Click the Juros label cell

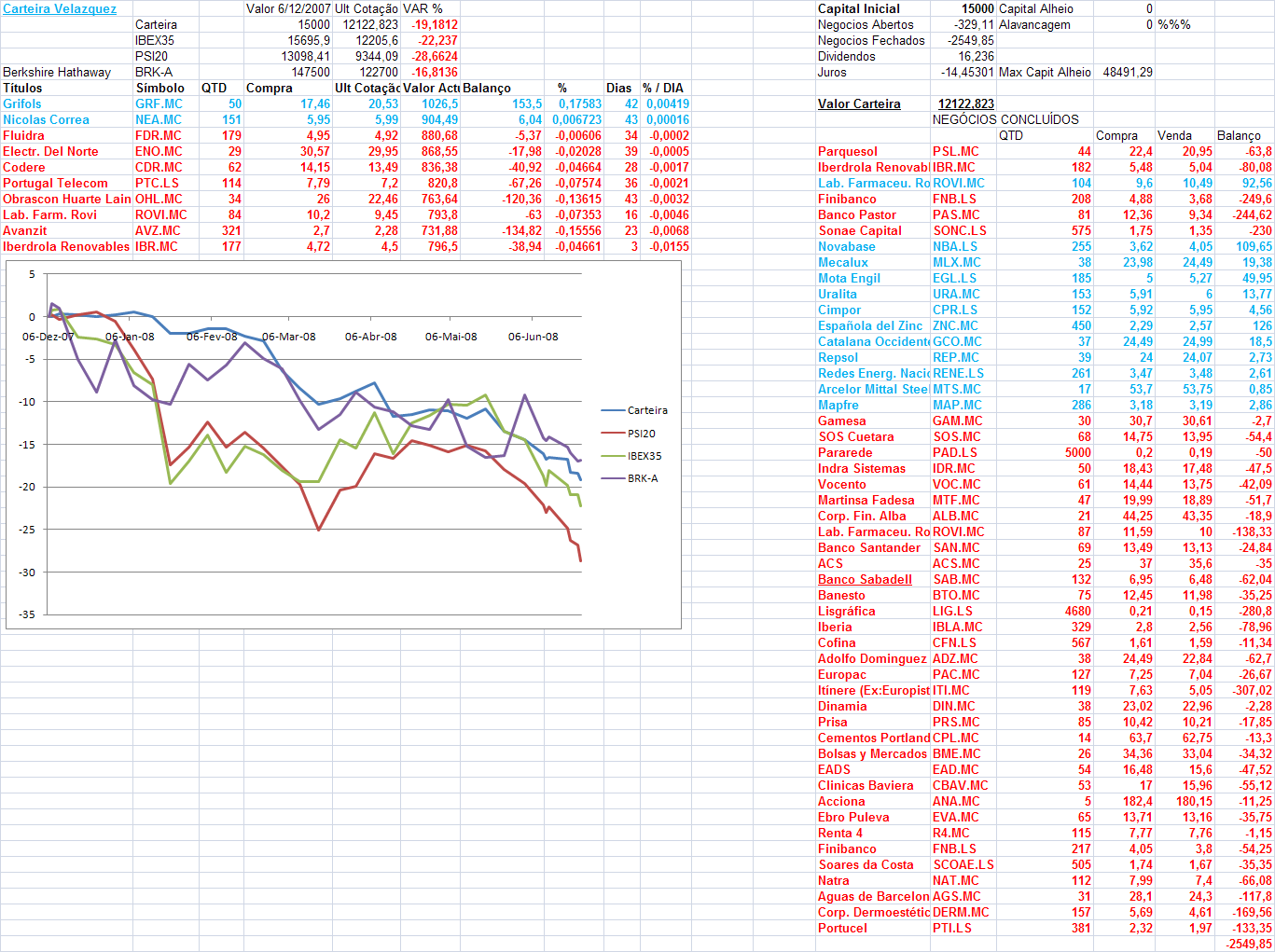[832, 73]
